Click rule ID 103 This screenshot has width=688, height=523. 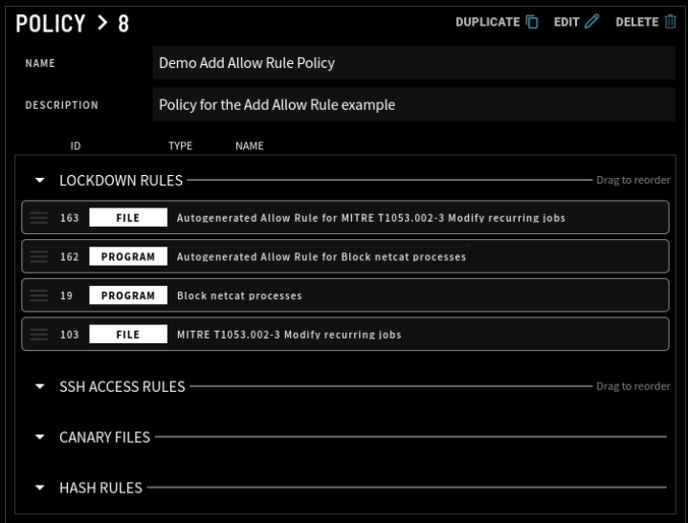pos(69,335)
